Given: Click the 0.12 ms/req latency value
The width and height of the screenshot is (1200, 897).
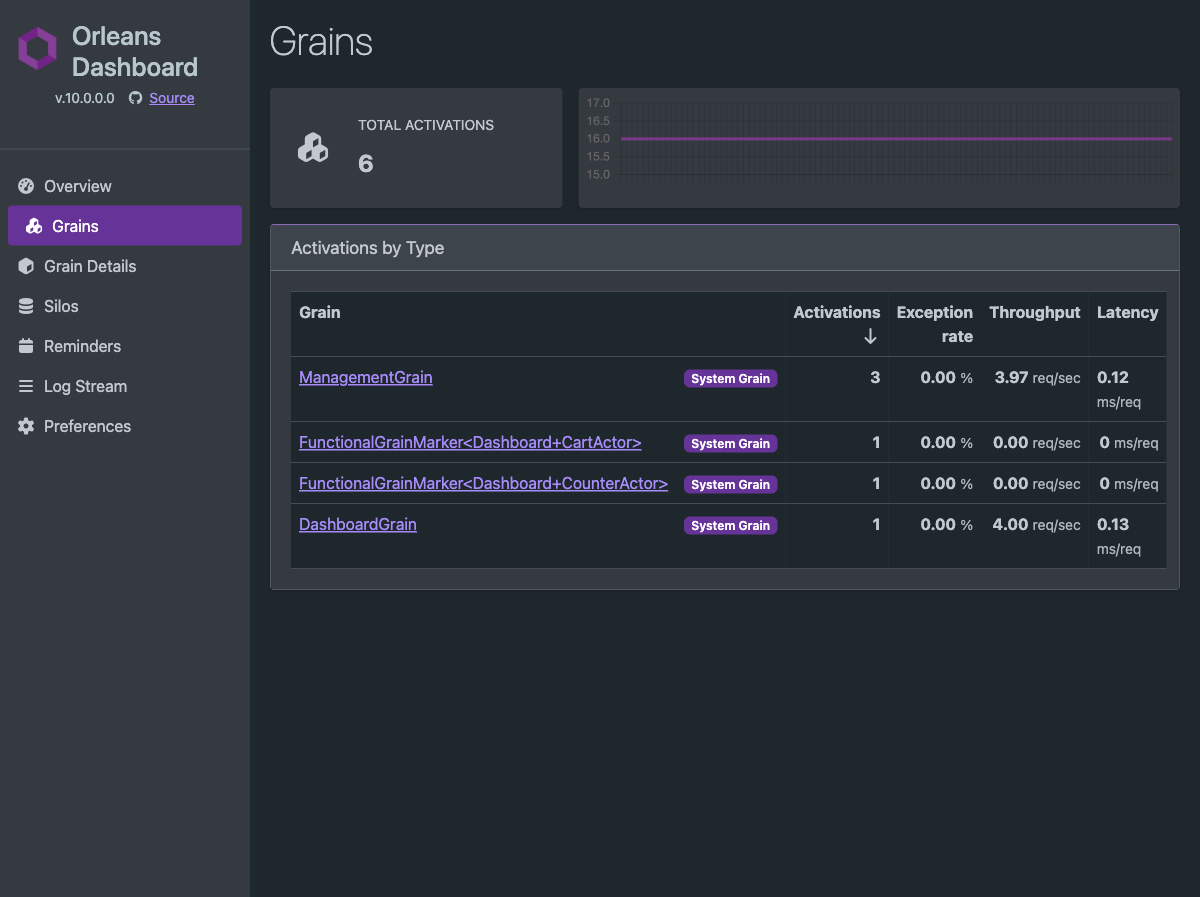Looking at the screenshot, I should click(x=1119, y=389).
